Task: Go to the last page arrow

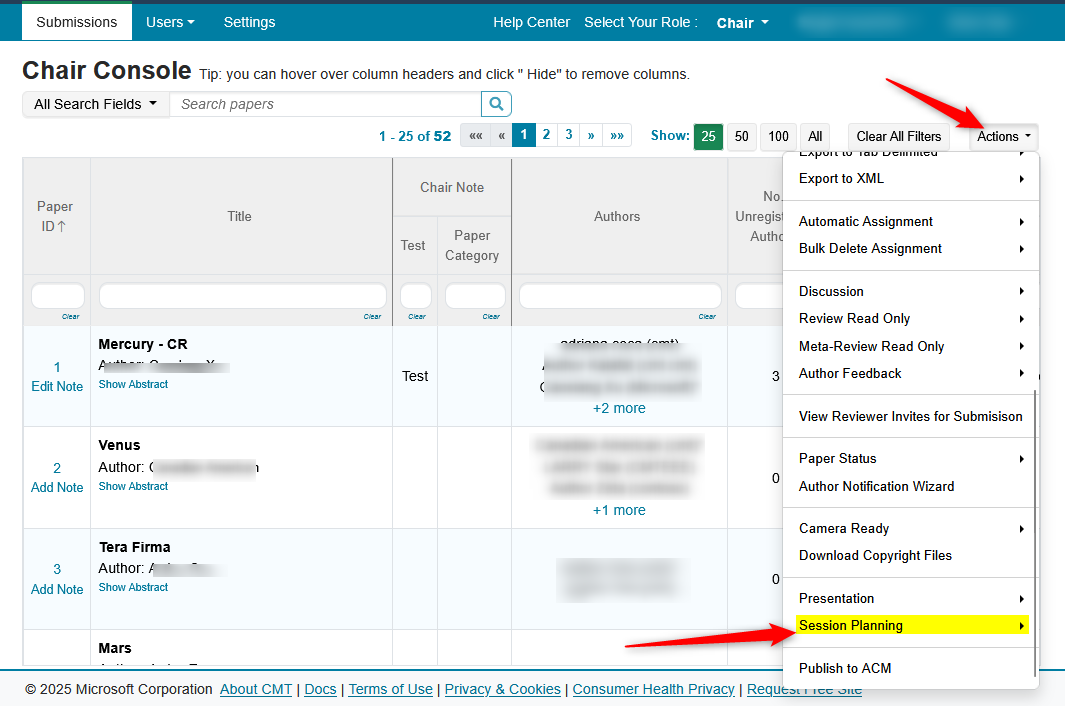Action: (617, 136)
